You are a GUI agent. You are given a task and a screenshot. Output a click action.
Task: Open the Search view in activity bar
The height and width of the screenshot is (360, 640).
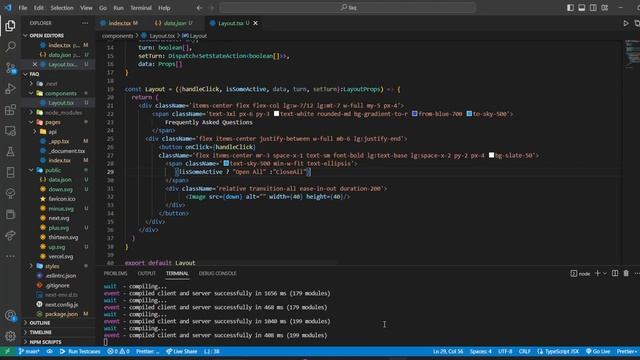coord(10,47)
